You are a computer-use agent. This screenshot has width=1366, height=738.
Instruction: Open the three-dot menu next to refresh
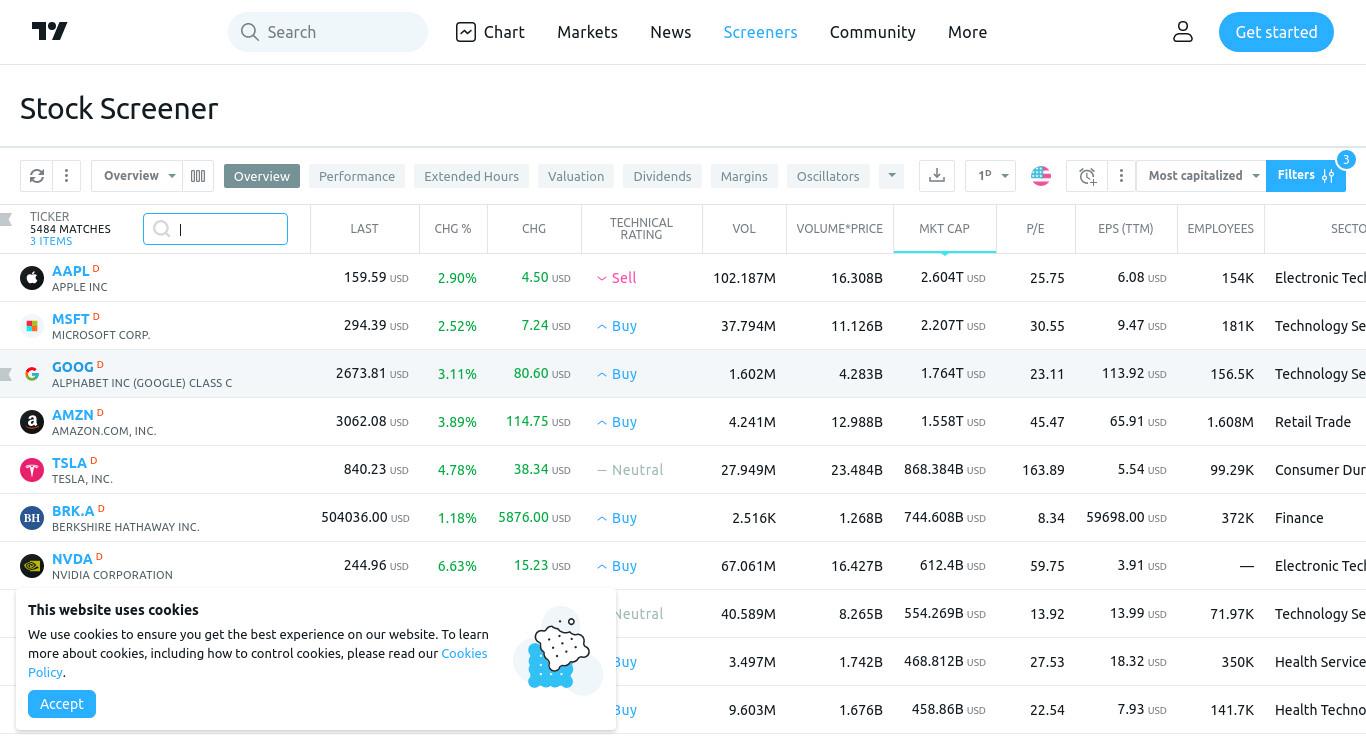[66, 176]
